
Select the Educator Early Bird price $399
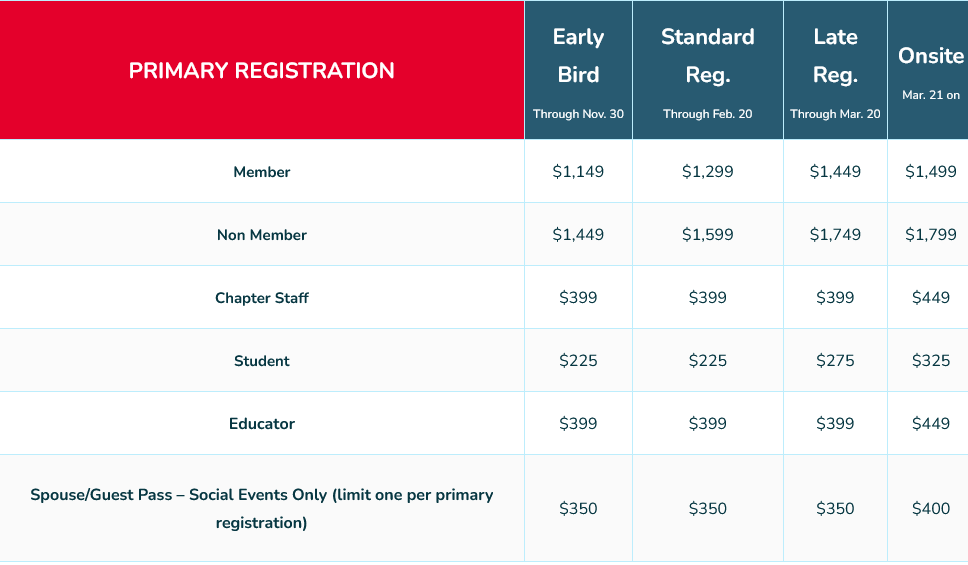click(578, 424)
